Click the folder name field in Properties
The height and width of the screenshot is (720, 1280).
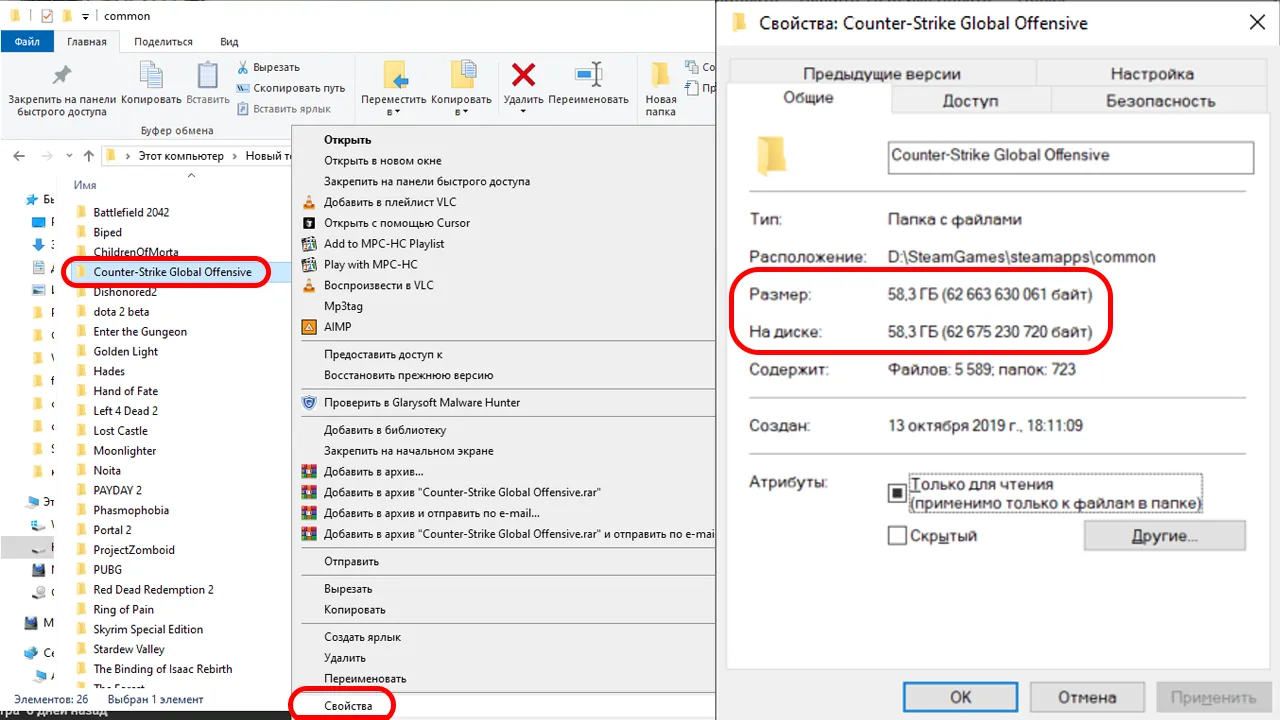click(x=1071, y=157)
